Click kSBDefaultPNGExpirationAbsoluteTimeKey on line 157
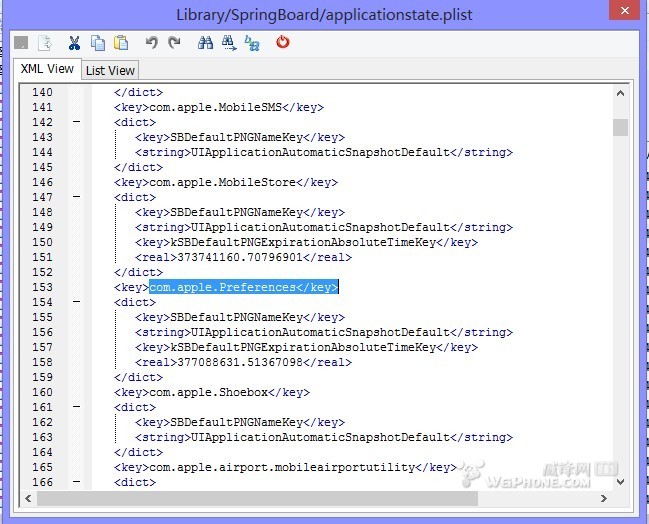The width and height of the screenshot is (649, 524). pyautogui.click(x=303, y=347)
